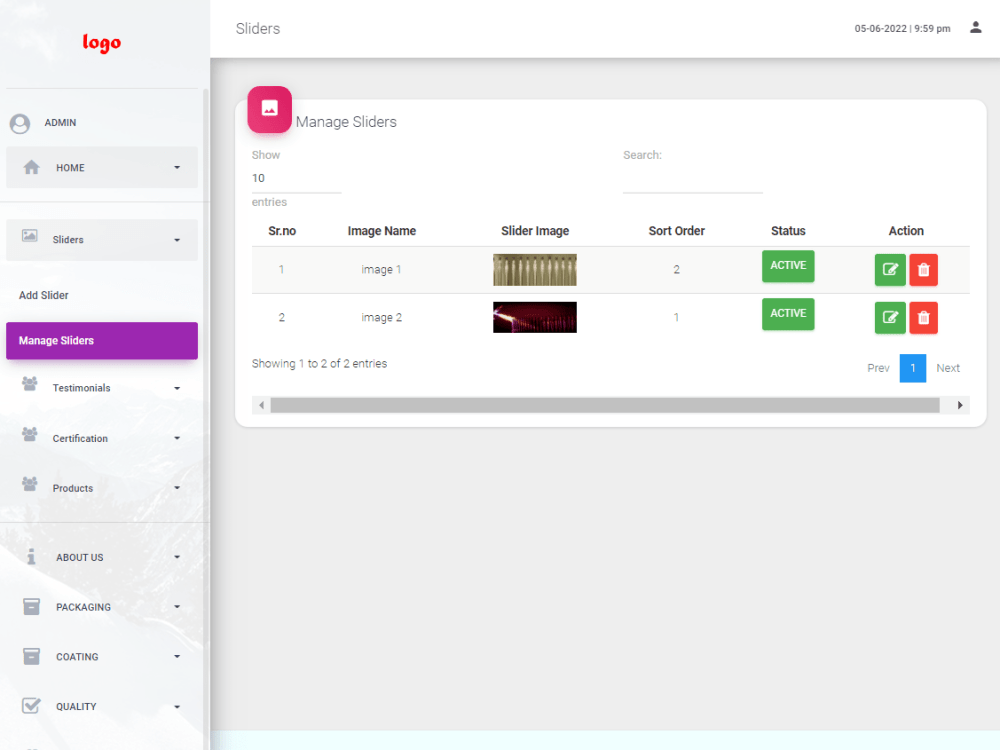Click the pink Manage Sliders image badge

[x=270, y=109]
